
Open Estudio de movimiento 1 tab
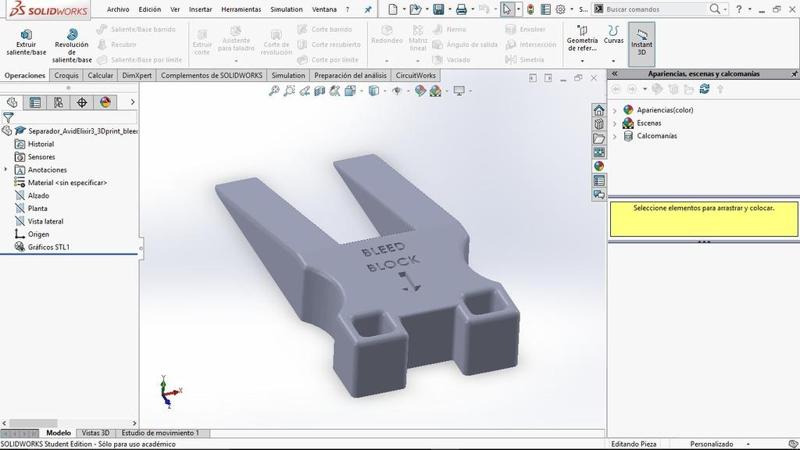(160, 433)
